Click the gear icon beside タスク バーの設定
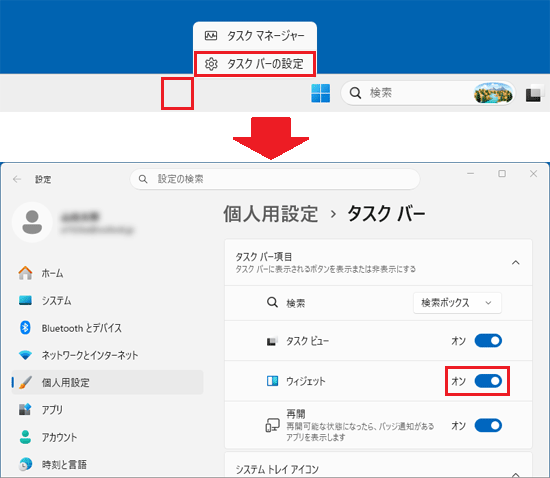The width and height of the screenshot is (550, 478). (211, 64)
